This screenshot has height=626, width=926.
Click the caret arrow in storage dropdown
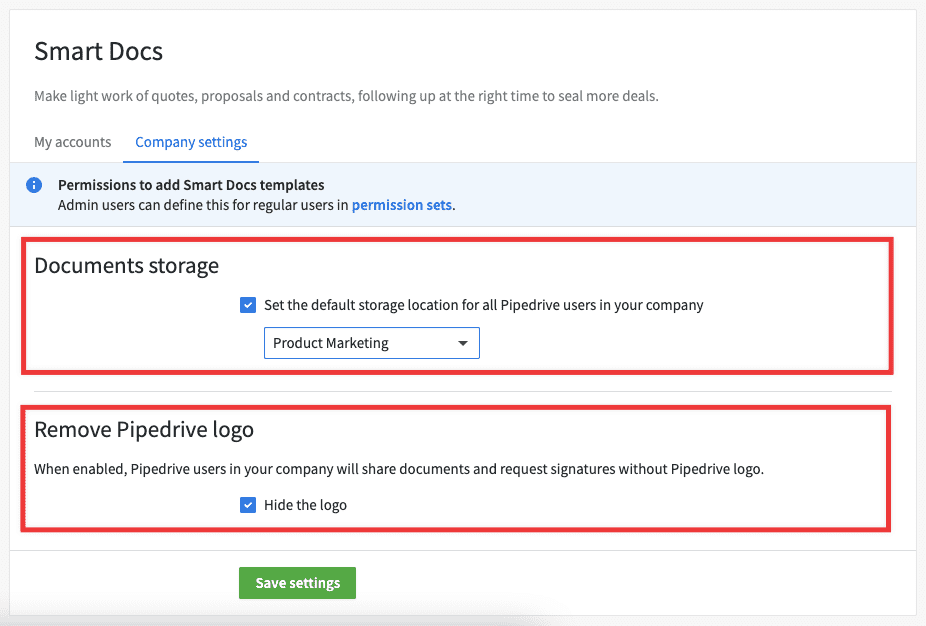[x=463, y=343]
